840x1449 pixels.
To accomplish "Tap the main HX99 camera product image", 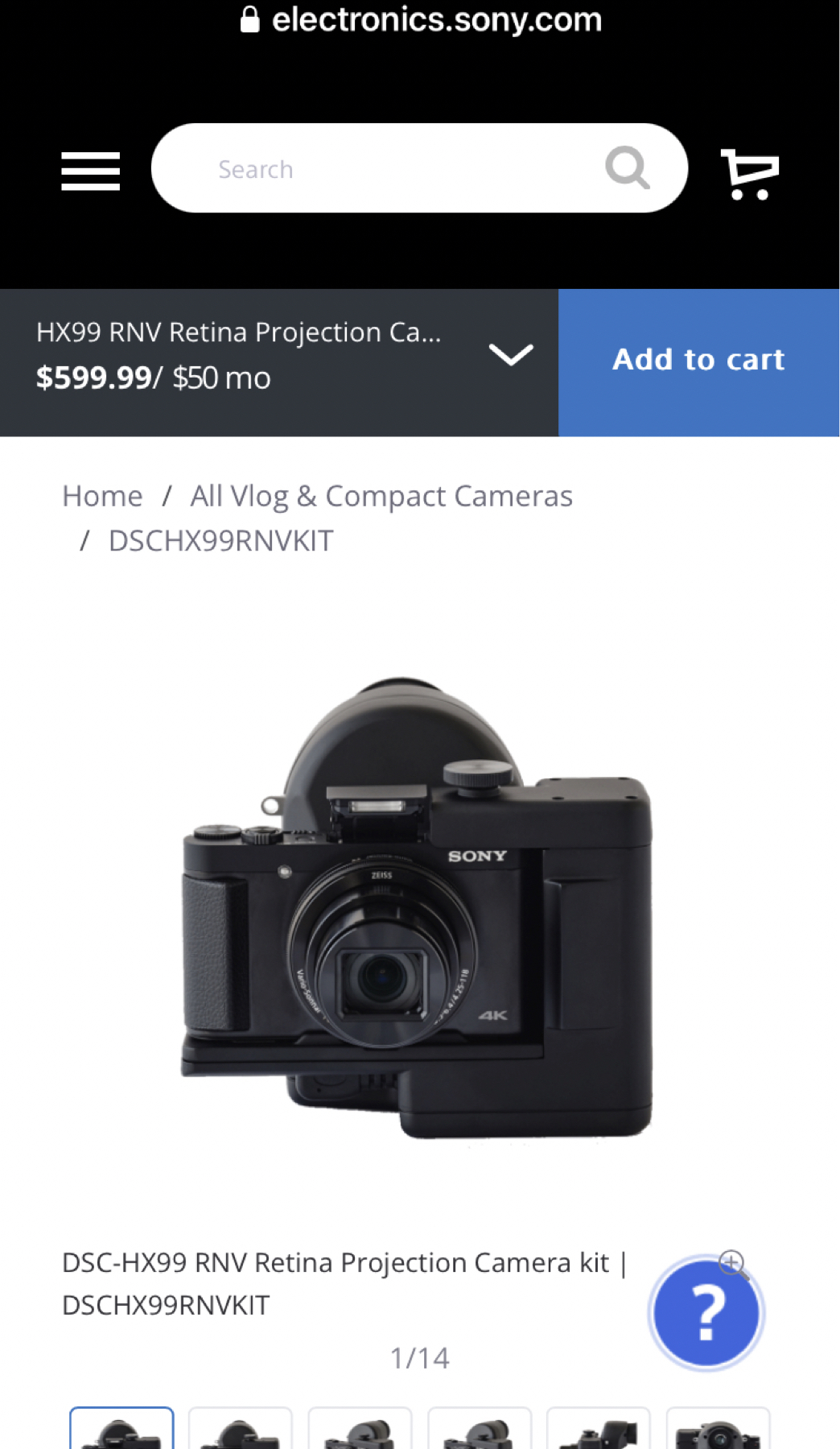I will [417, 908].
